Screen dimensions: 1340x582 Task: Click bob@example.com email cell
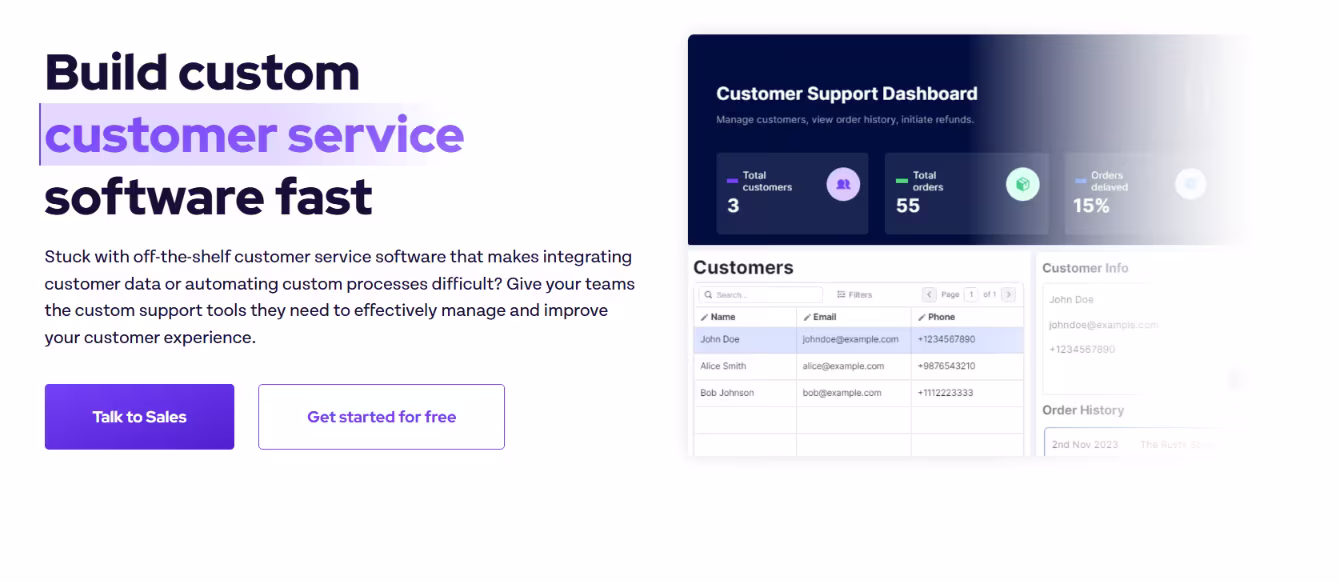pos(842,393)
